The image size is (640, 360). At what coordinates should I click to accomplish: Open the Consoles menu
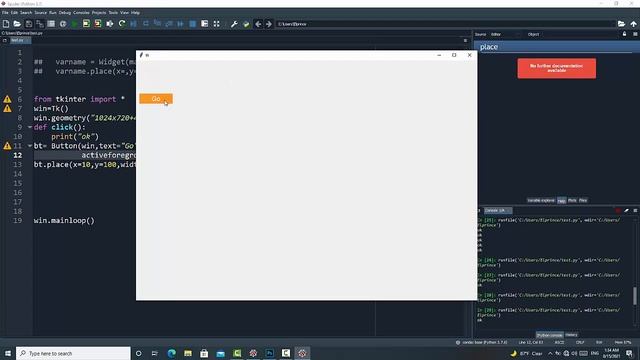81,13
